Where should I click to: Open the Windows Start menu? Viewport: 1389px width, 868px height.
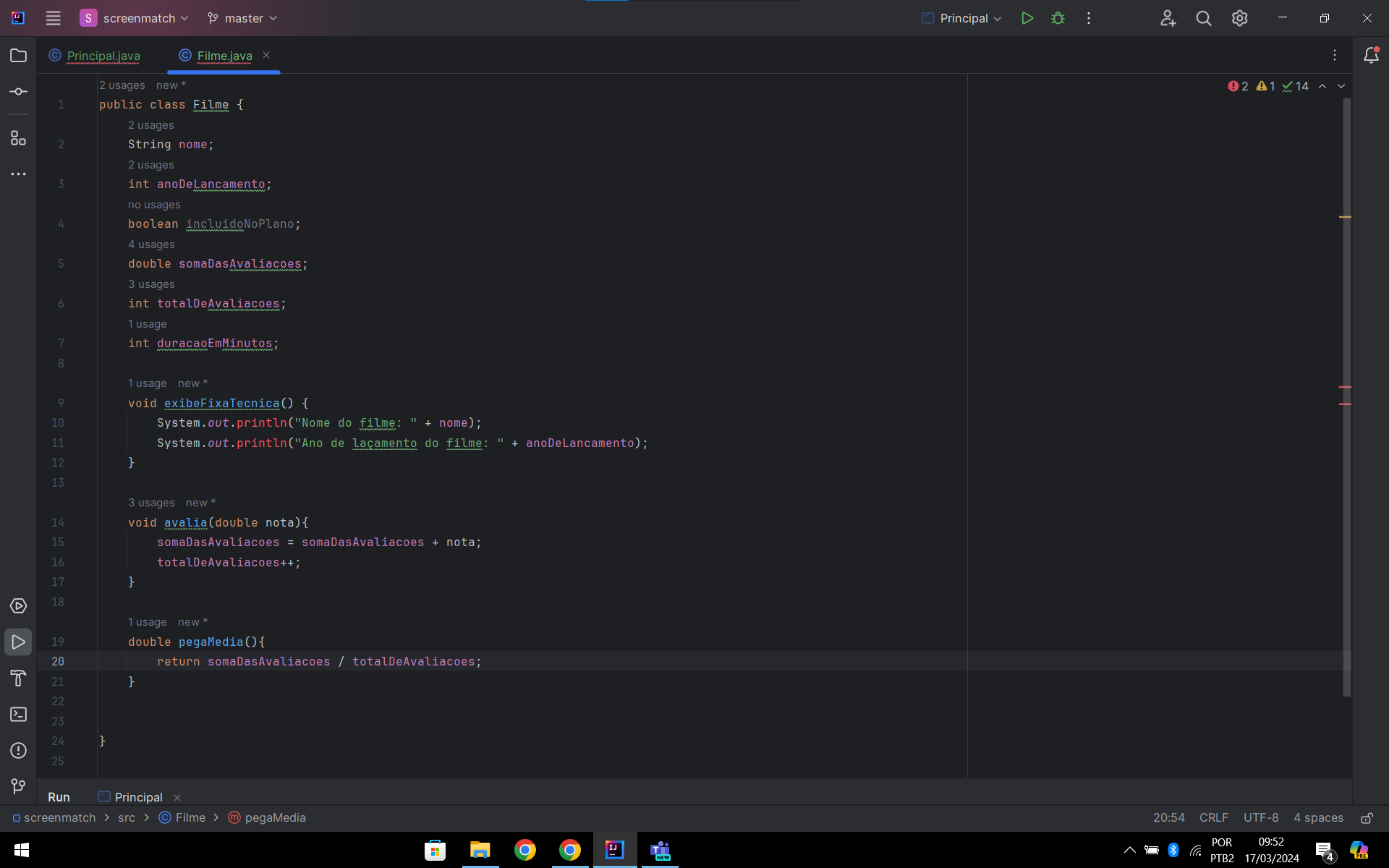[21, 850]
